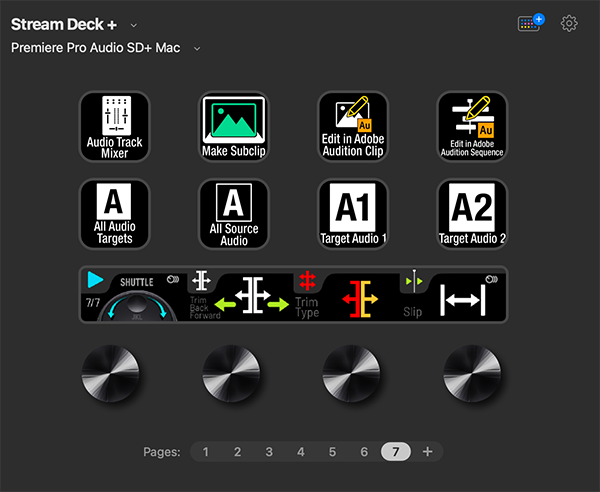Click the Edit in Adobe Audition Clip key
Image resolution: width=600 pixels, height=492 pixels.
click(353, 127)
